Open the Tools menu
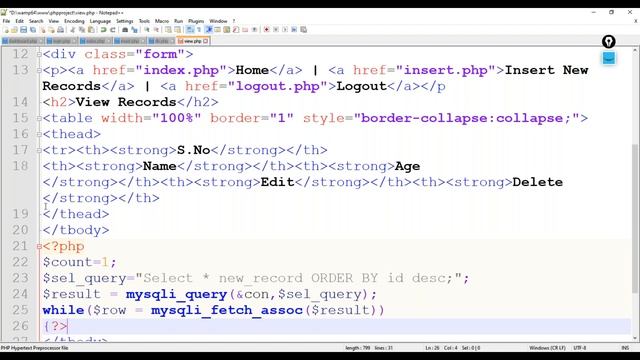The width and height of the screenshot is (640, 360). [144, 21]
